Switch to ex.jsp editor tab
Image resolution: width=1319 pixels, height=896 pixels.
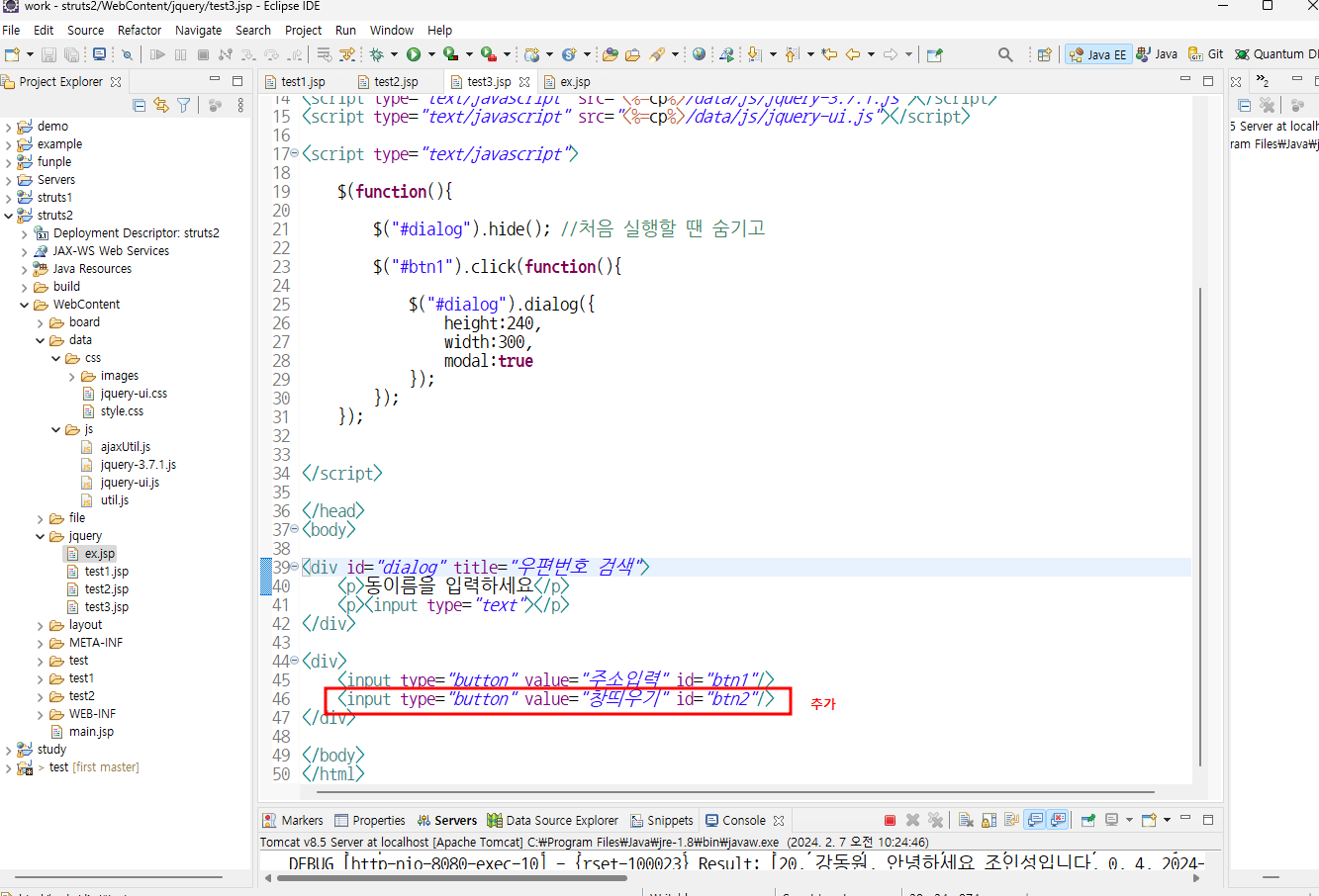tap(575, 81)
